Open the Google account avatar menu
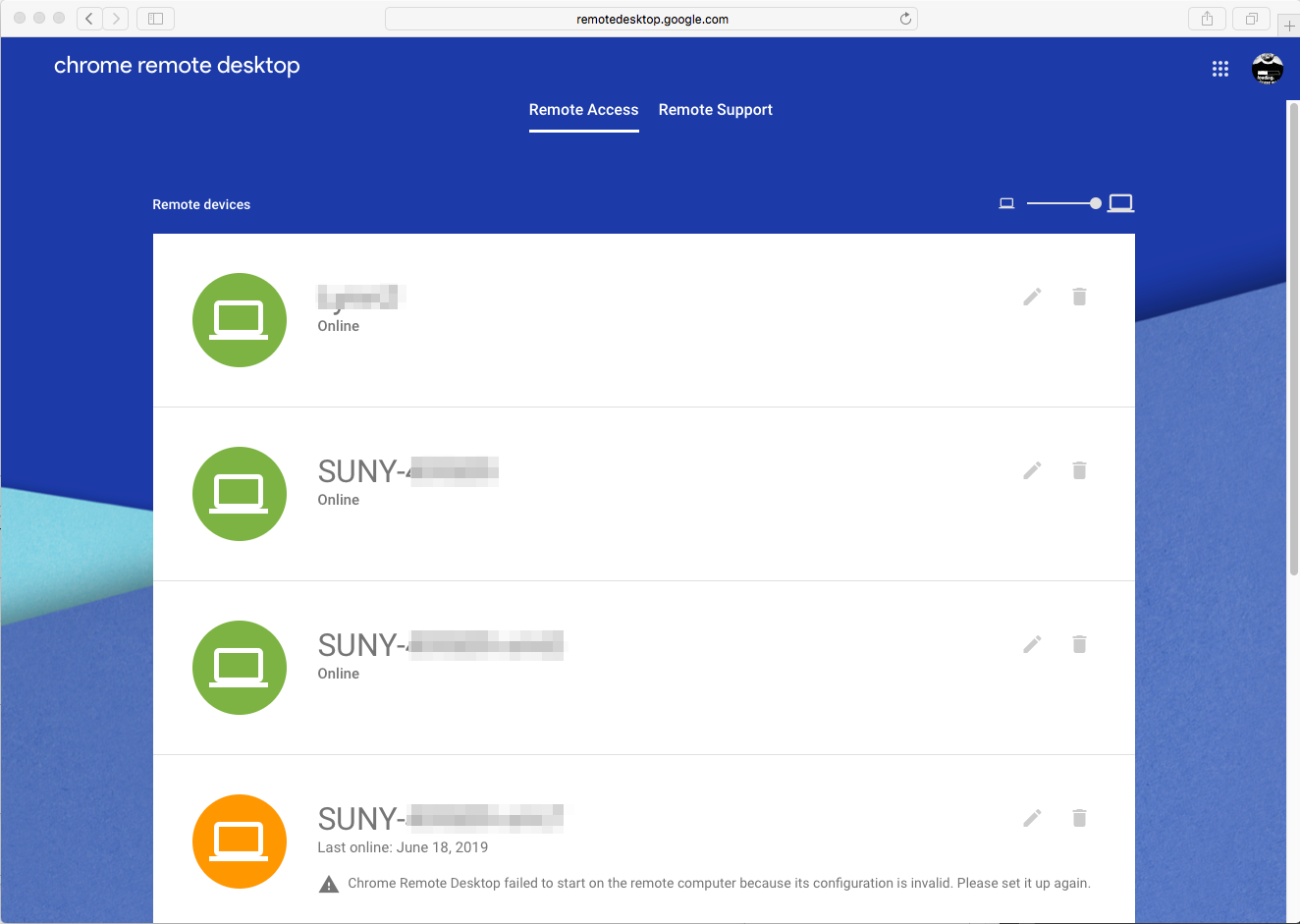The height and width of the screenshot is (924, 1300). [x=1268, y=69]
